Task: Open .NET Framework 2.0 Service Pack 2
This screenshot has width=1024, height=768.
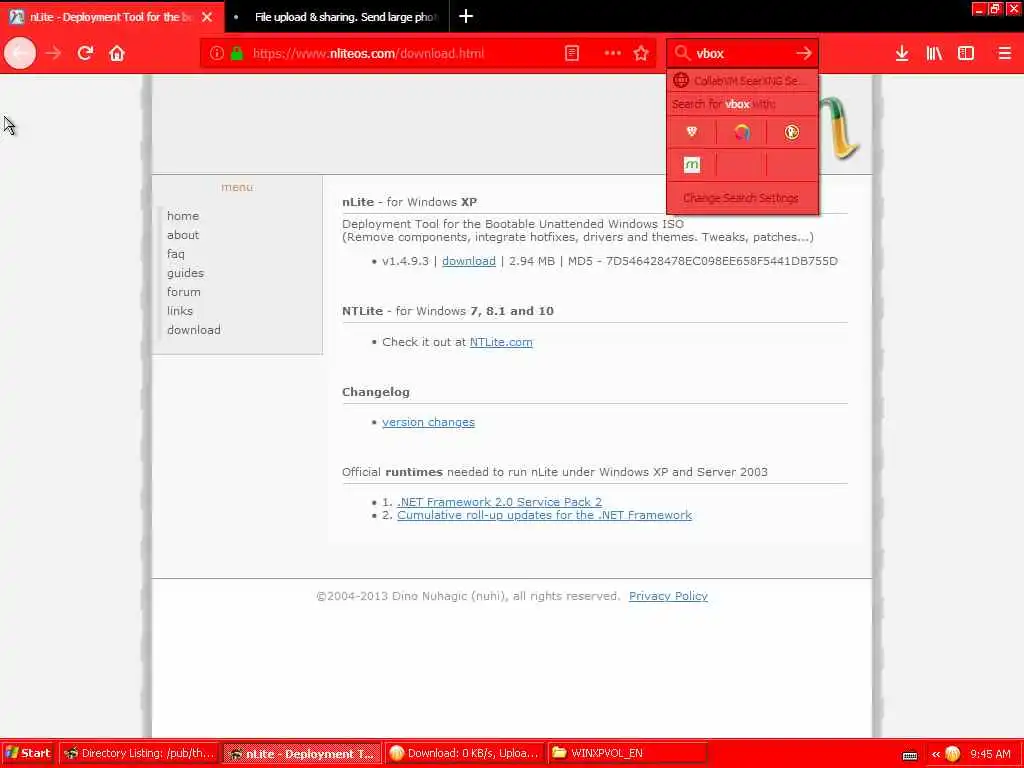Action: (500, 502)
